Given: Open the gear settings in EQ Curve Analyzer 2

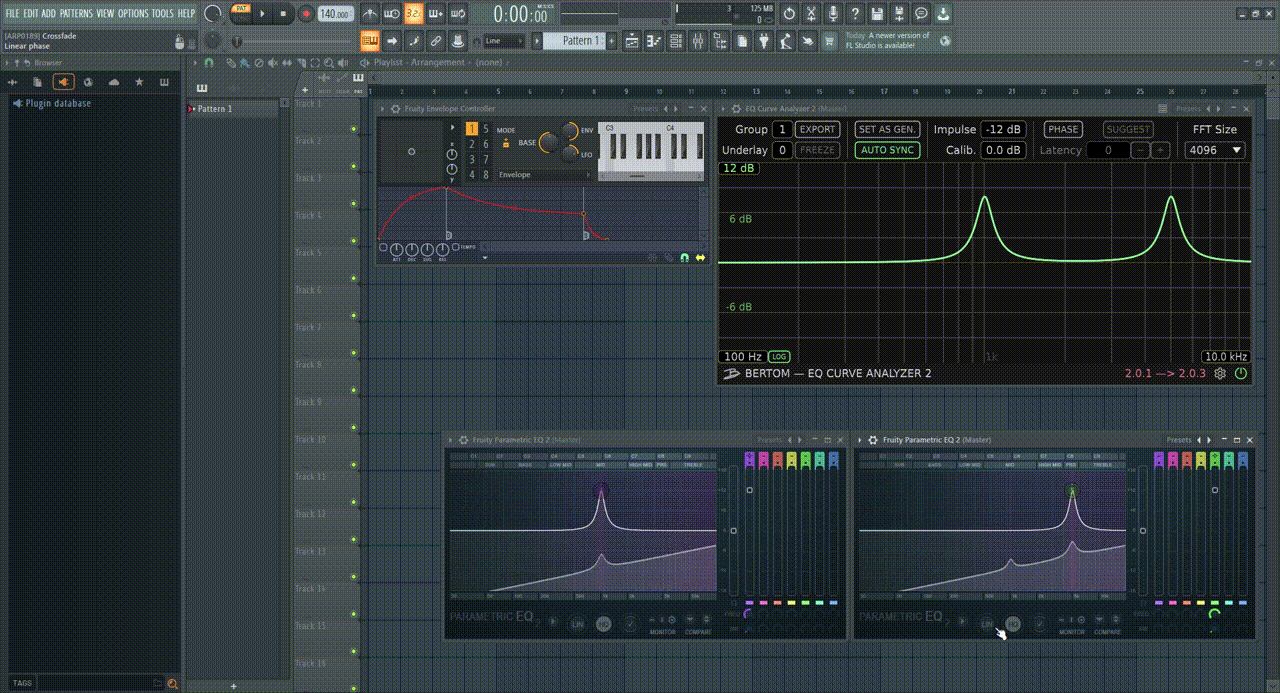Looking at the screenshot, I should 1219,373.
